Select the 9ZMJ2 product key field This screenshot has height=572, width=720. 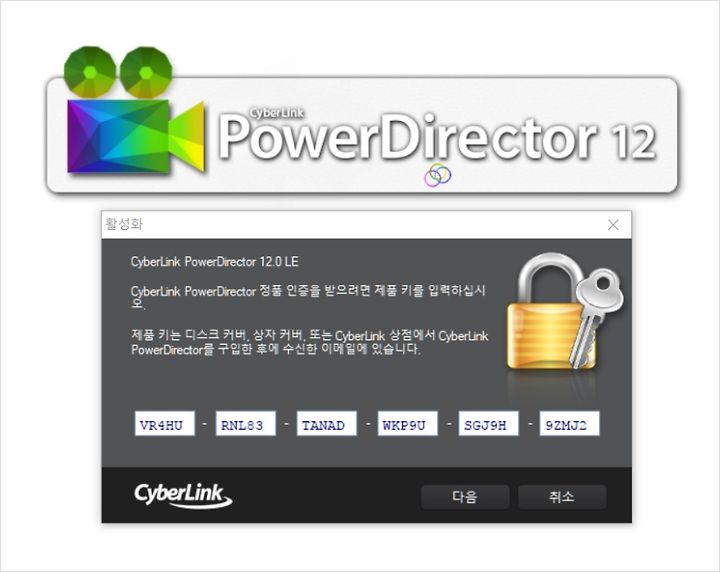[x=569, y=424]
